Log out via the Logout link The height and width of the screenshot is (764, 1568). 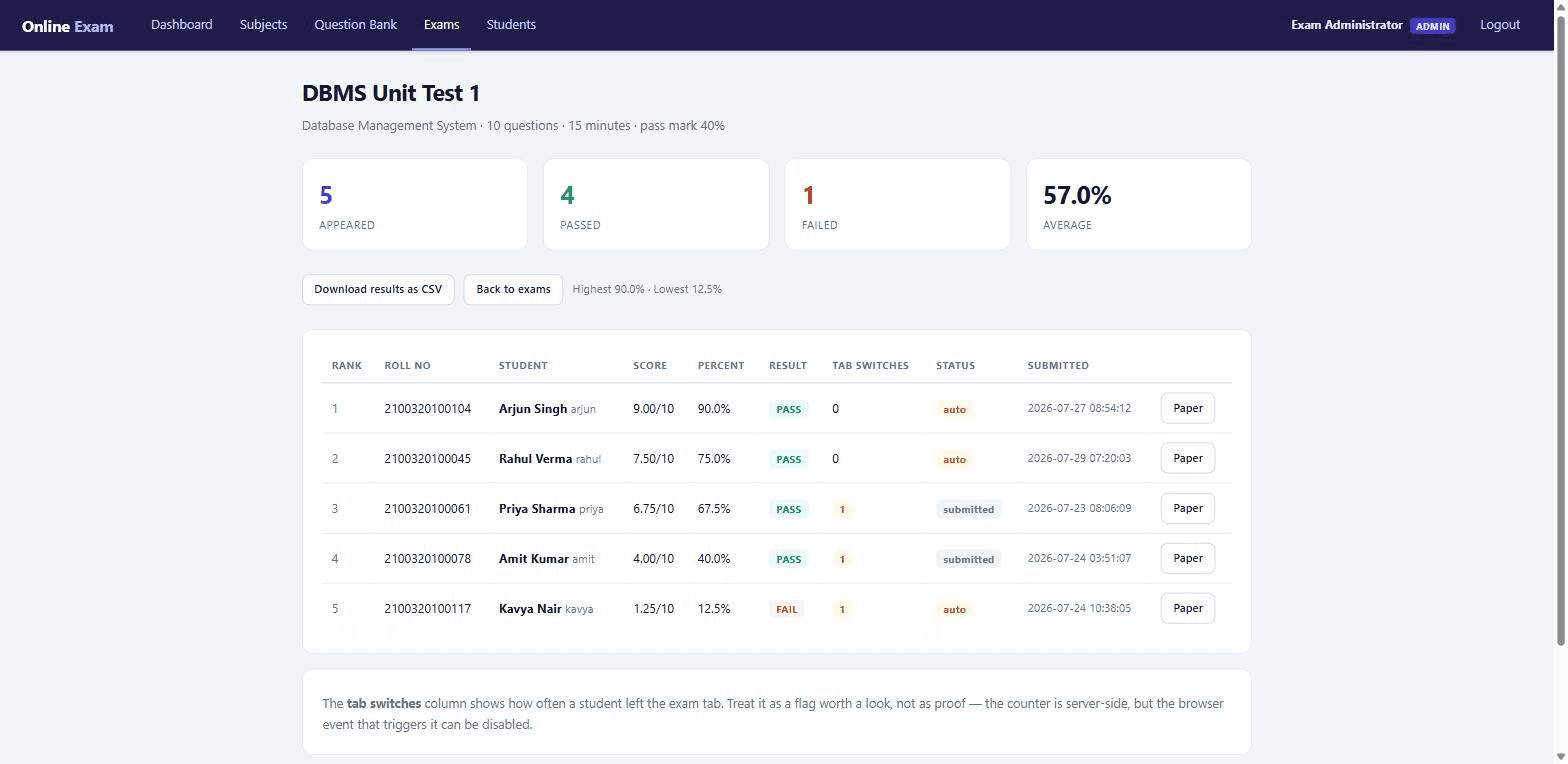(x=1500, y=24)
